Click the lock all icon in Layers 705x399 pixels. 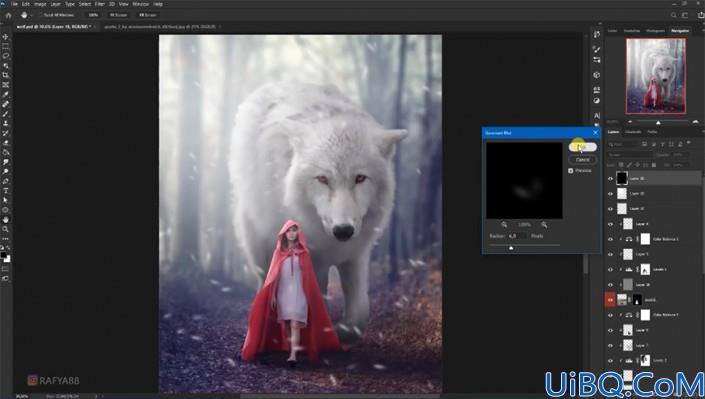click(x=654, y=165)
